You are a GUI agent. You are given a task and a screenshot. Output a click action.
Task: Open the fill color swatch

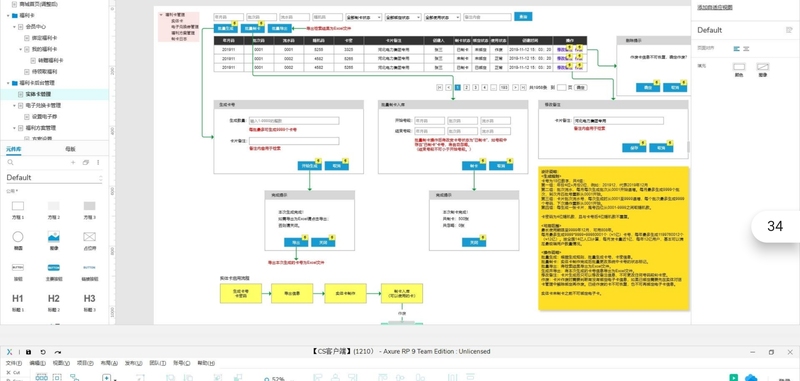(739, 67)
